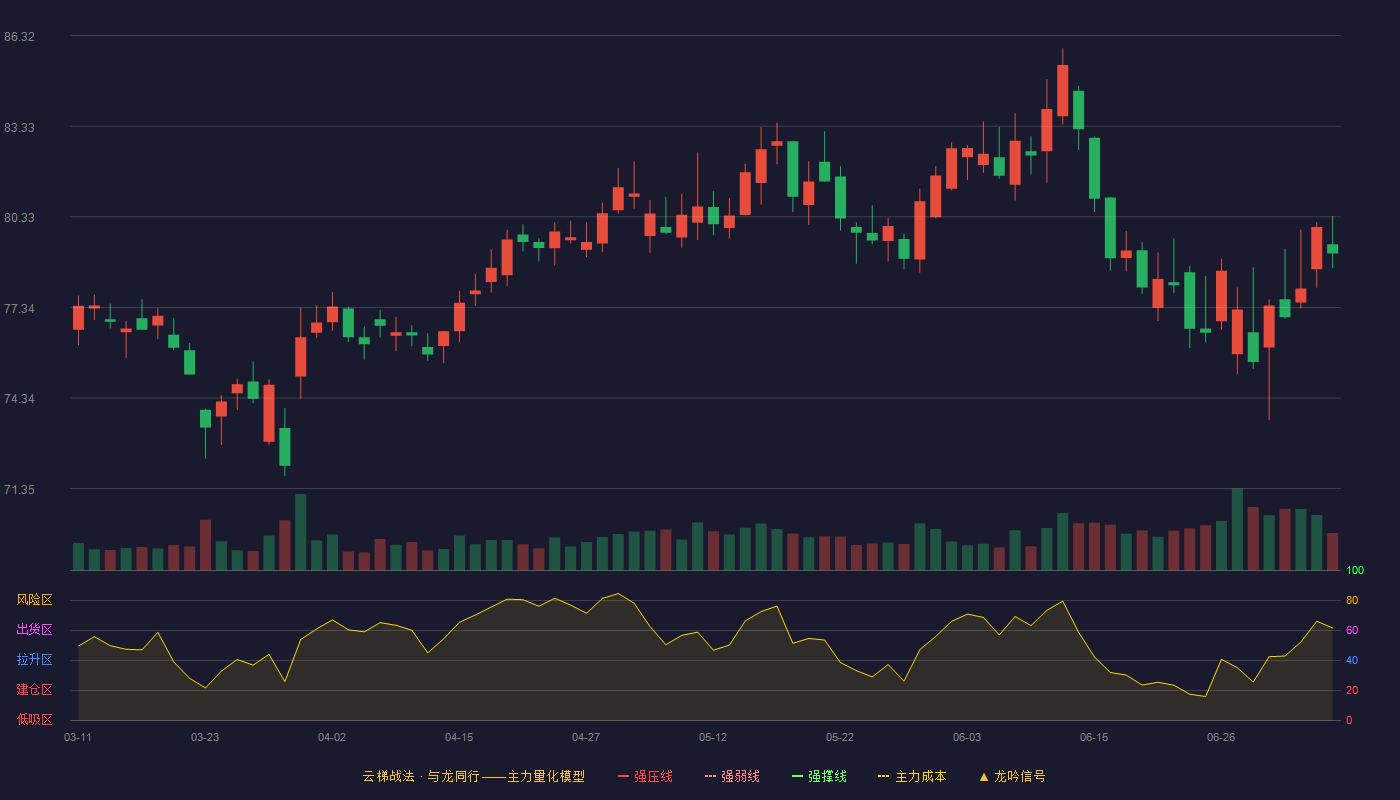This screenshot has width=1400, height=800.
Task: Click the 龙吟信号 triangle legend icon
Action: 983,776
